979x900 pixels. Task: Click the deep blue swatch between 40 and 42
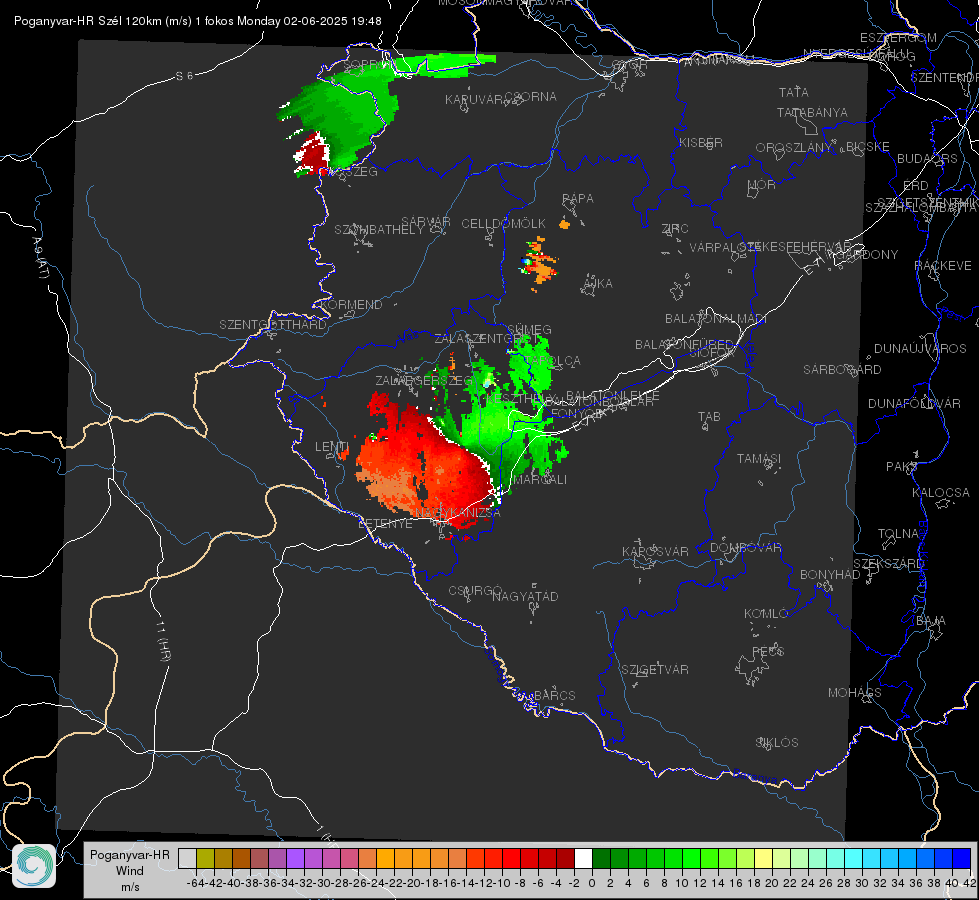pyautogui.click(x=962, y=859)
